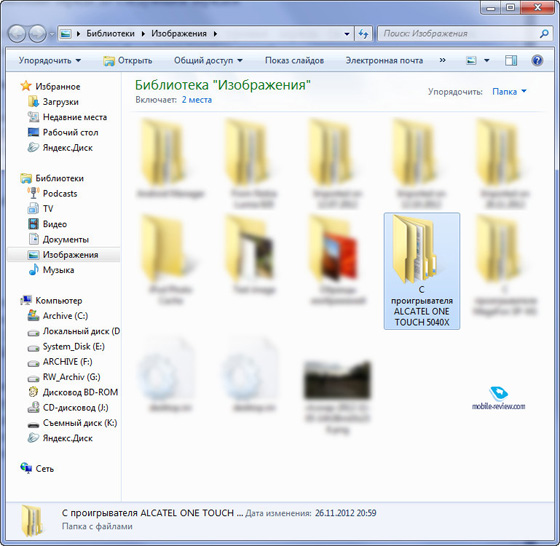Show hidden toolbar commands chevron
The height and width of the screenshot is (546, 560).
click(442, 60)
